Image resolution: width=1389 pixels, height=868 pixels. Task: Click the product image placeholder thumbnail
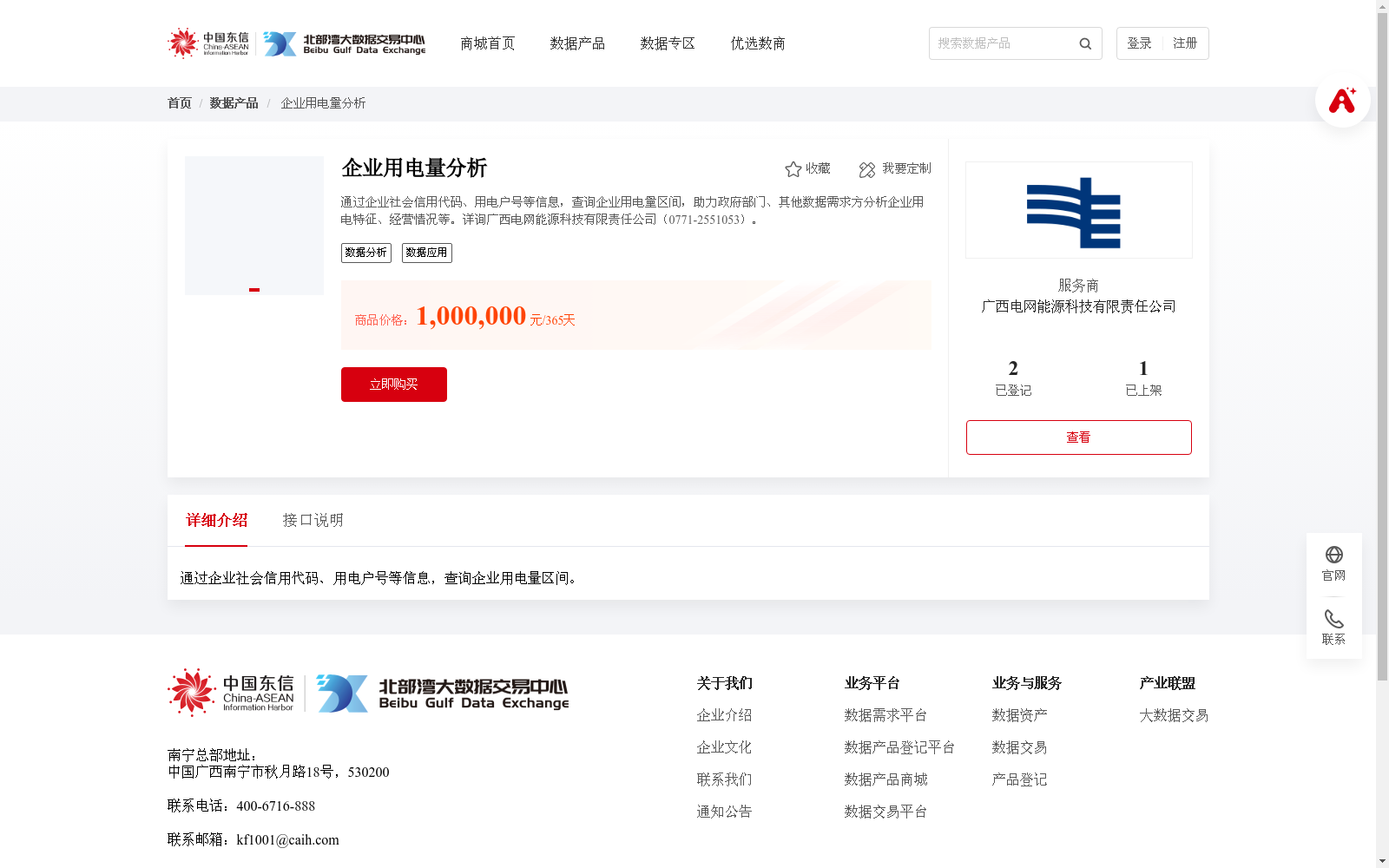click(254, 226)
